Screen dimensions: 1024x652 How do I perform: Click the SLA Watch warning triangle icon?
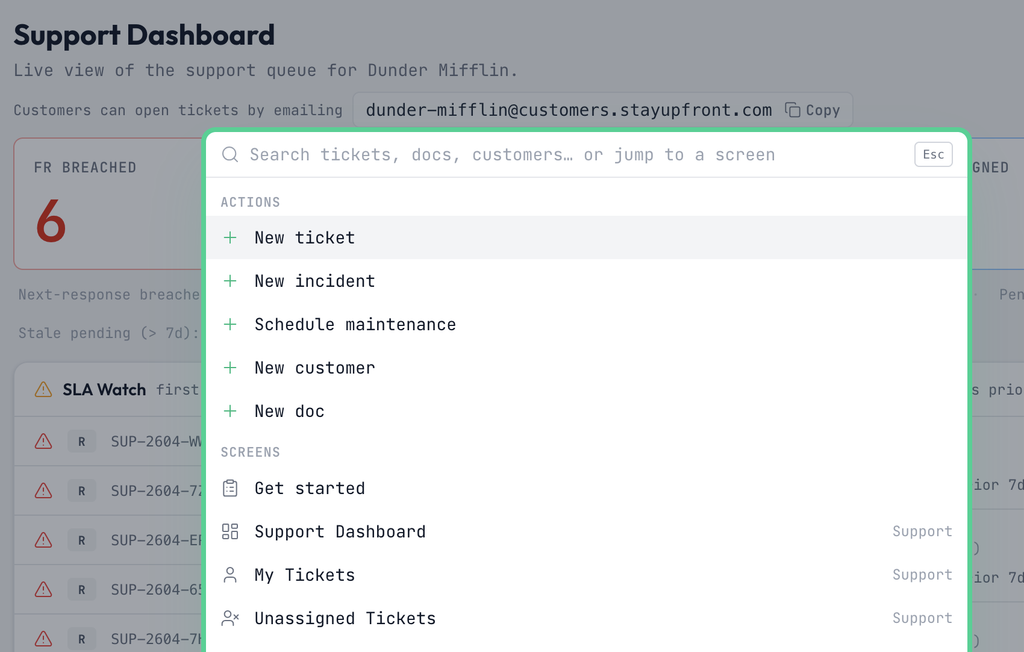coord(43,390)
